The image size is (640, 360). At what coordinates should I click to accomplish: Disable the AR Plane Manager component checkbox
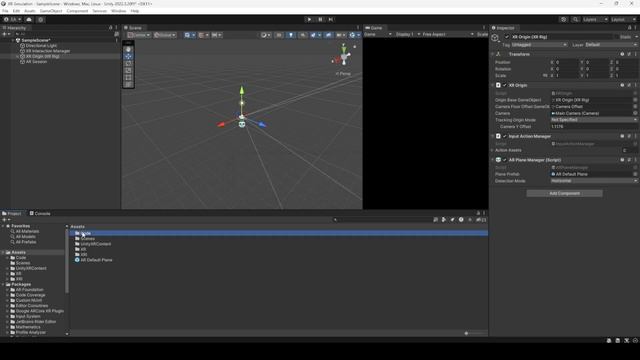click(505, 160)
